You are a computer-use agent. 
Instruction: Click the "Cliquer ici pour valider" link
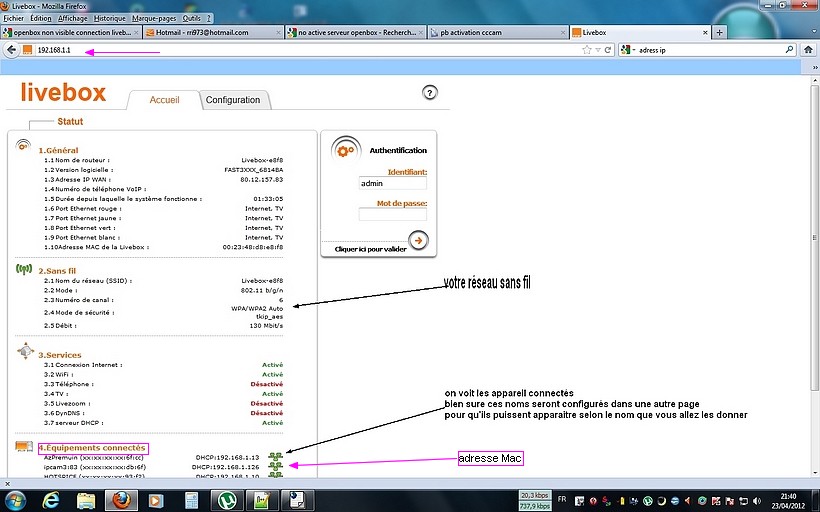tap(370, 249)
